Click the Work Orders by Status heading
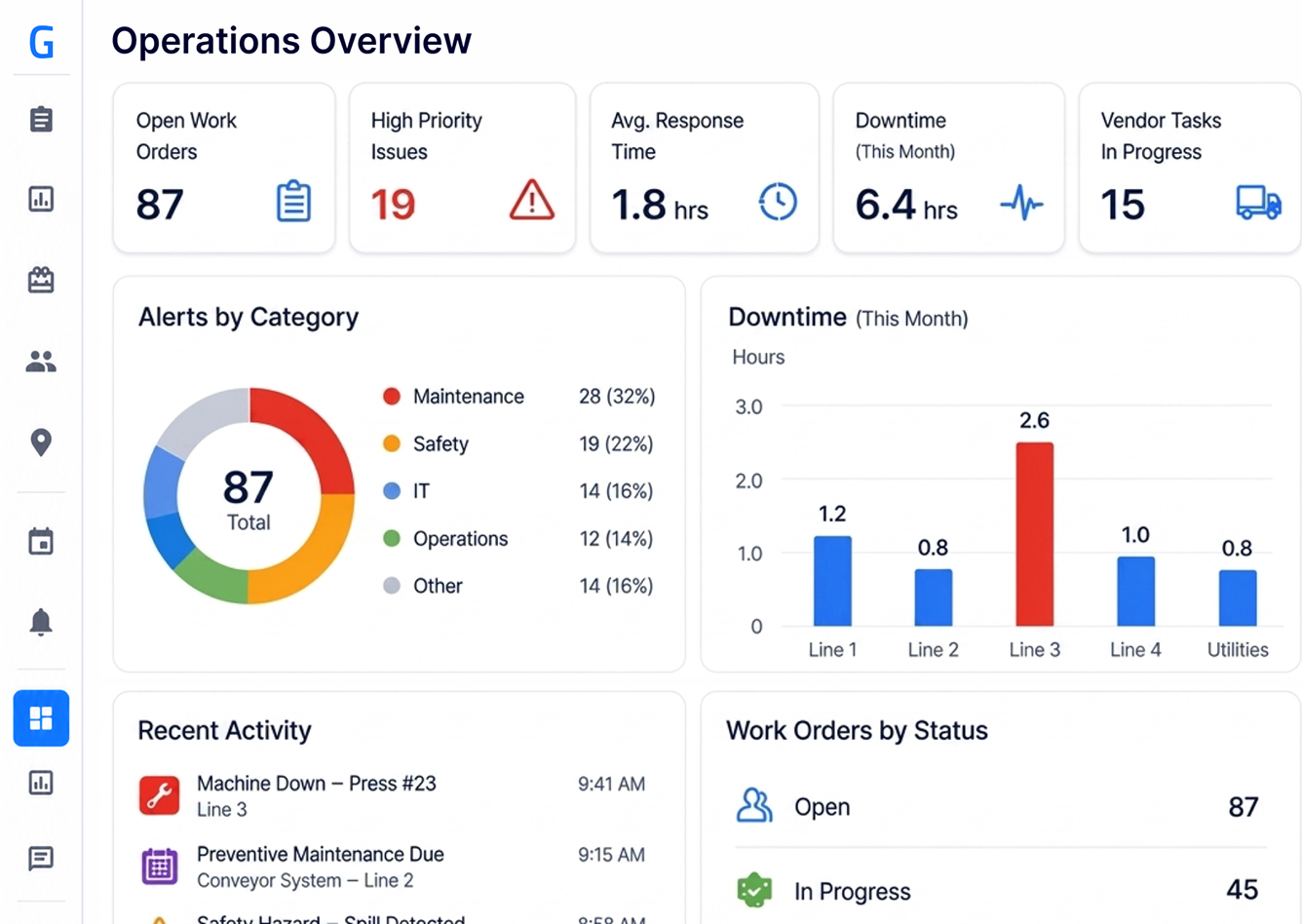The height and width of the screenshot is (924, 1302). [x=857, y=730]
